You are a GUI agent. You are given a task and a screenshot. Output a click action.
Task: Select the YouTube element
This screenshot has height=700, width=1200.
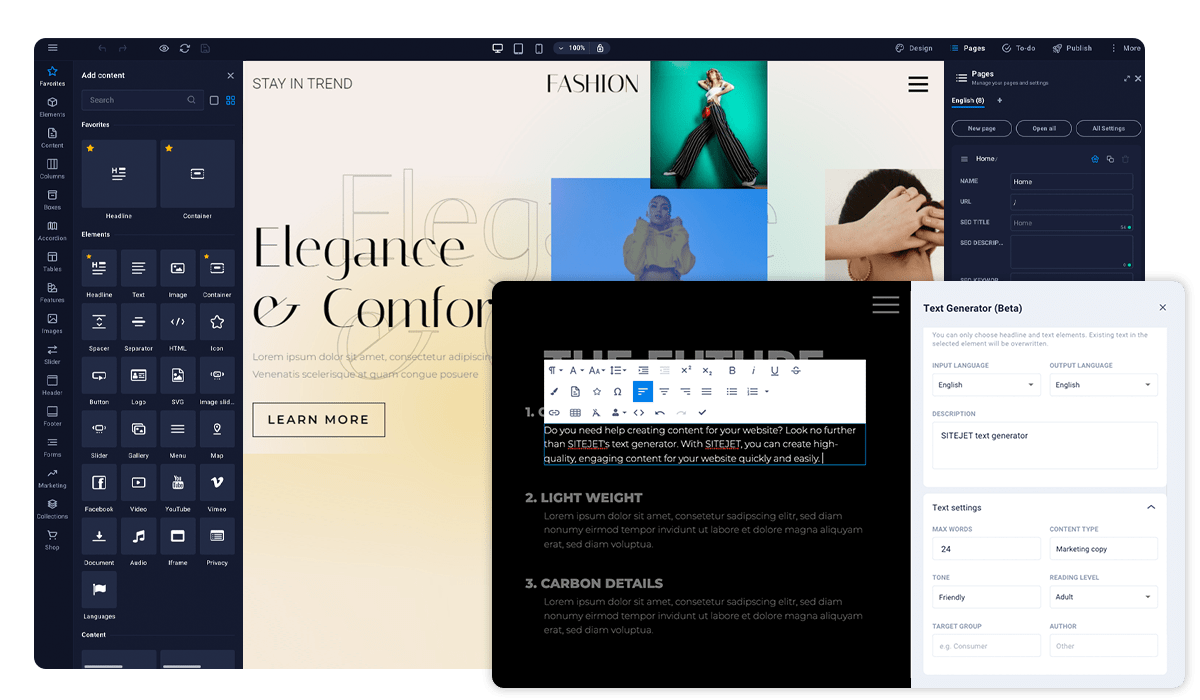pos(177,488)
